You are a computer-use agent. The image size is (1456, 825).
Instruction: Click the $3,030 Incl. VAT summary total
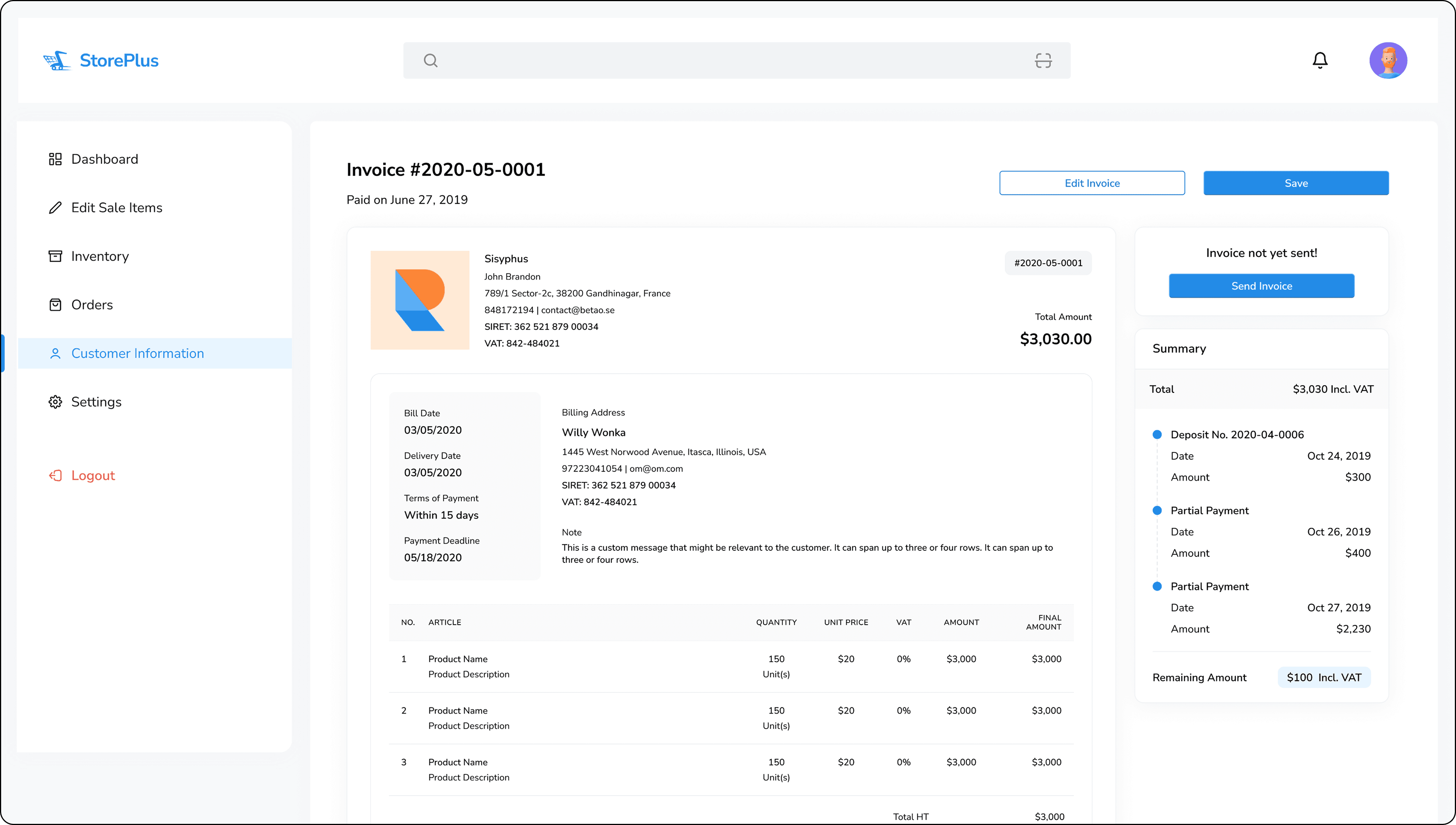click(x=1333, y=389)
